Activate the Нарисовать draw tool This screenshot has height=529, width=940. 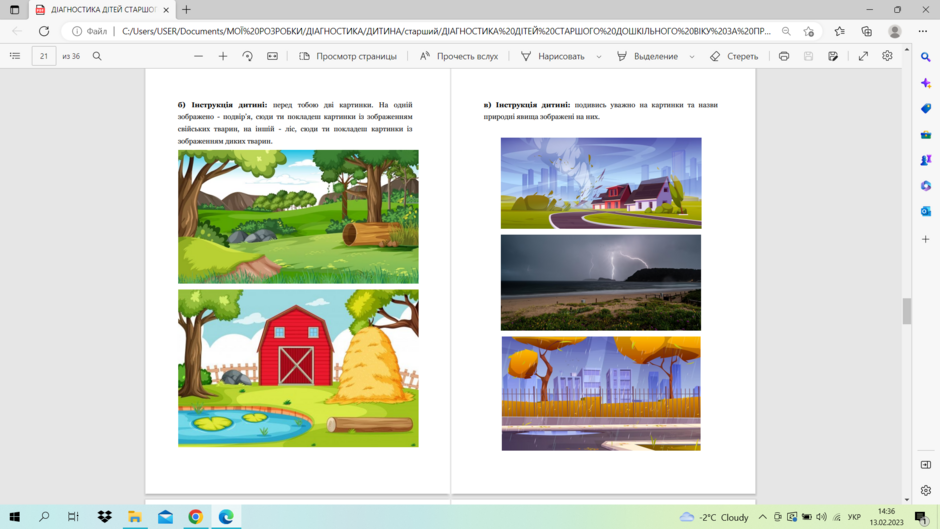tap(553, 56)
